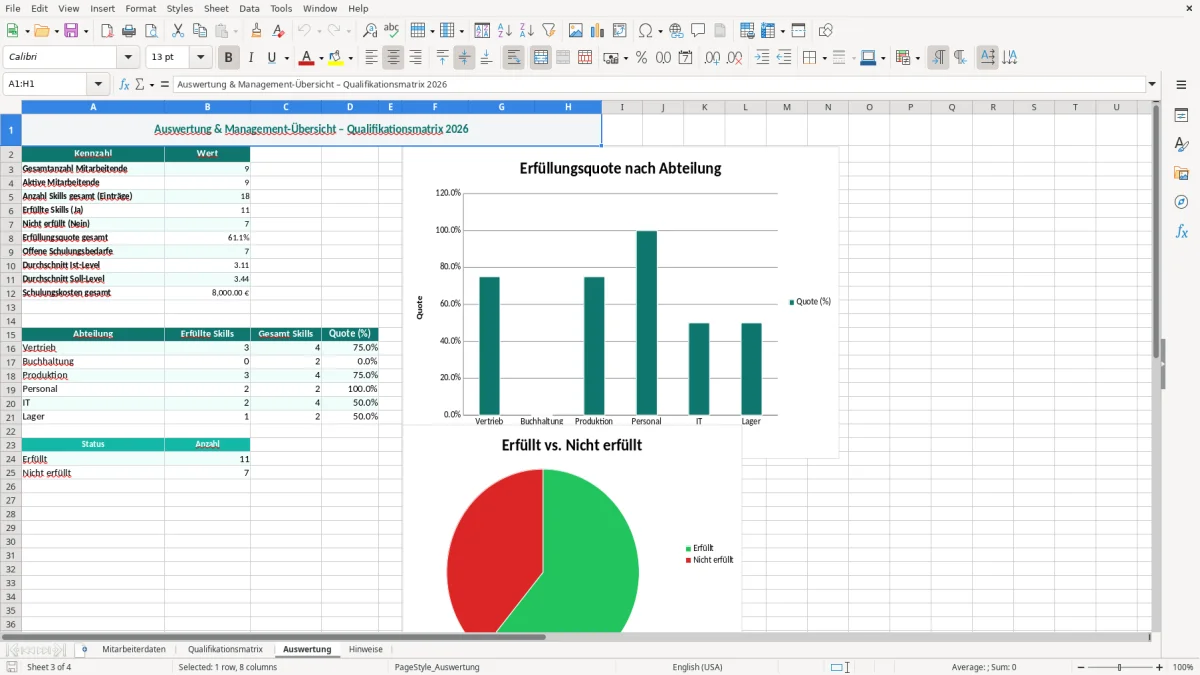
Task: Toggle Underline formatting
Action: click(x=272, y=58)
